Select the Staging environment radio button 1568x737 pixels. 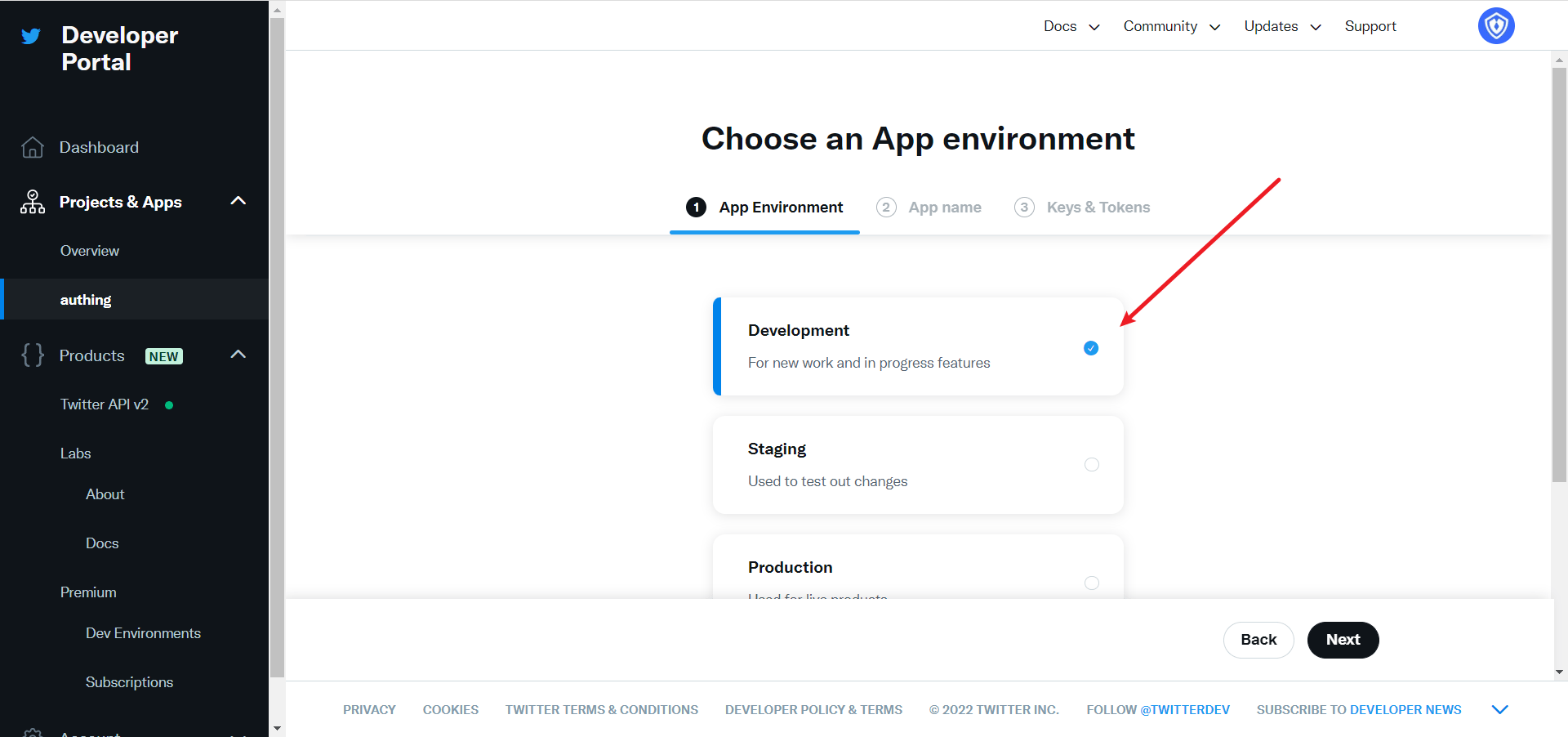1091,465
